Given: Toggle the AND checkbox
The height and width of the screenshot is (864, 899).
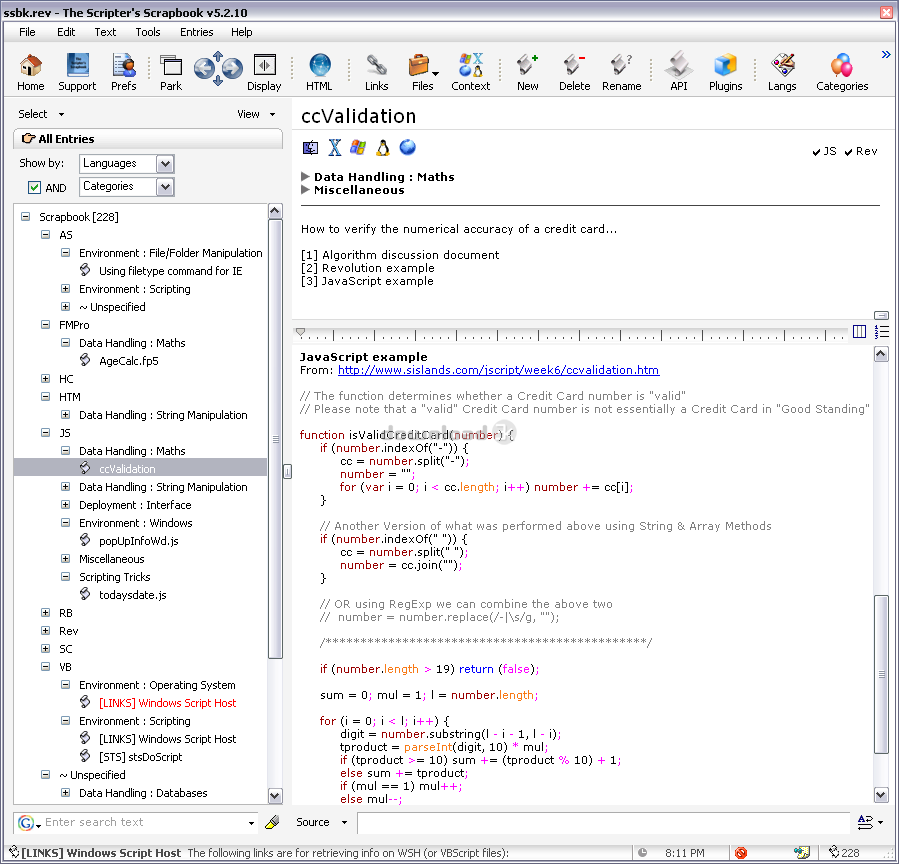Looking at the screenshot, I should click(35, 187).
